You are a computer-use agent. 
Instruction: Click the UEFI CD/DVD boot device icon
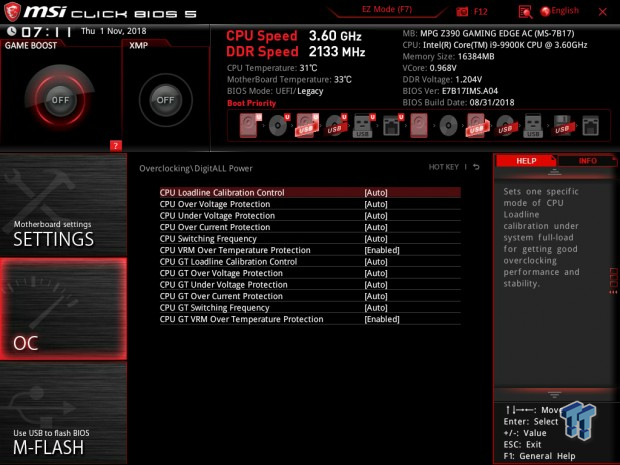tap(279, 125)
